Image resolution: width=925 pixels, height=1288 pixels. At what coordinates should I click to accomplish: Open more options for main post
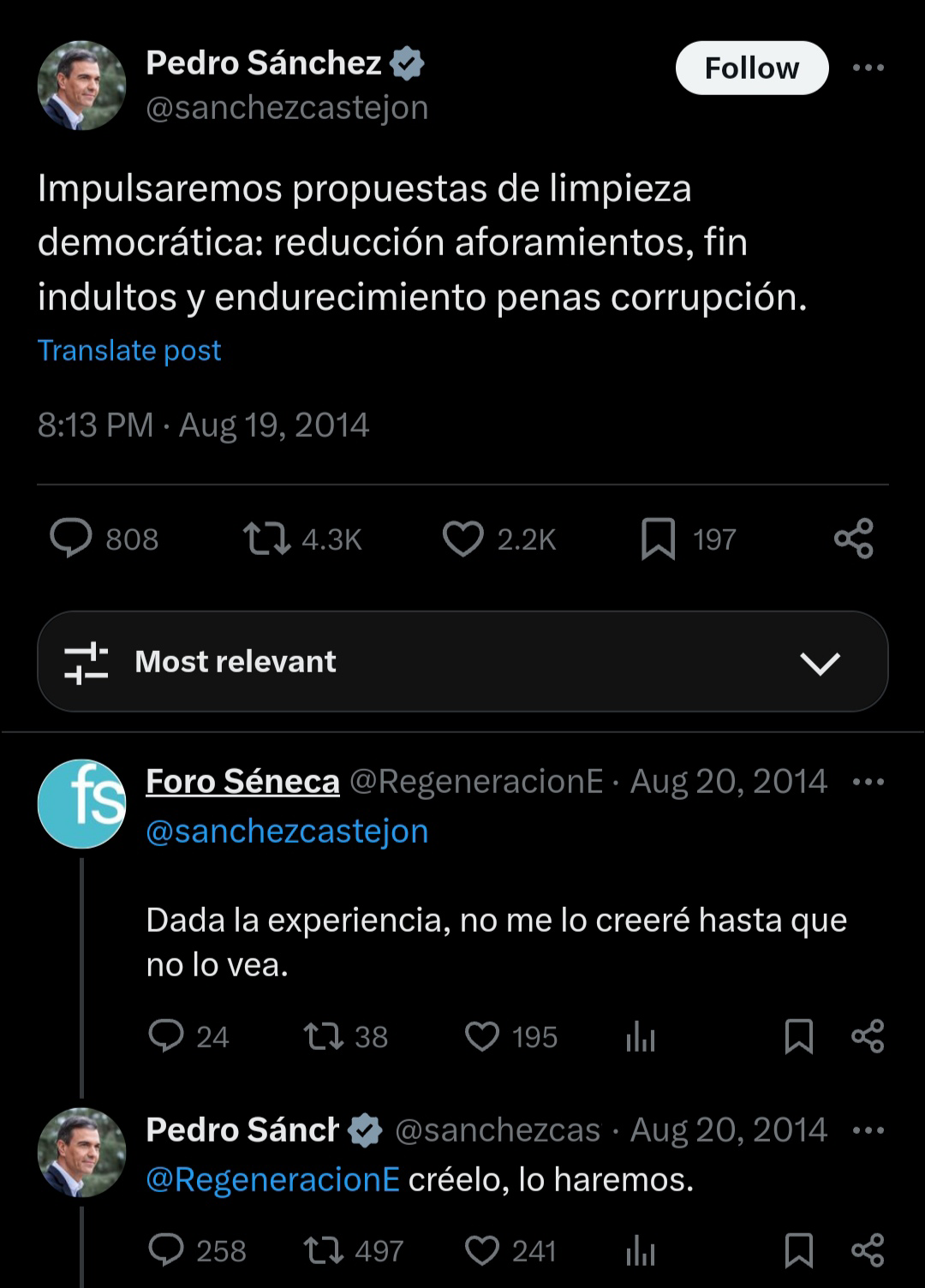click(868, 69)
